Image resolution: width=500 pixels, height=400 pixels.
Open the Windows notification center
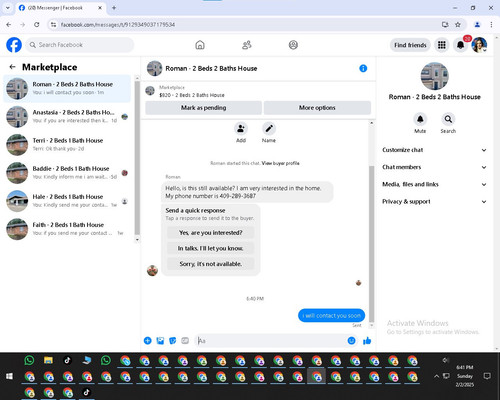coord(487,376)
